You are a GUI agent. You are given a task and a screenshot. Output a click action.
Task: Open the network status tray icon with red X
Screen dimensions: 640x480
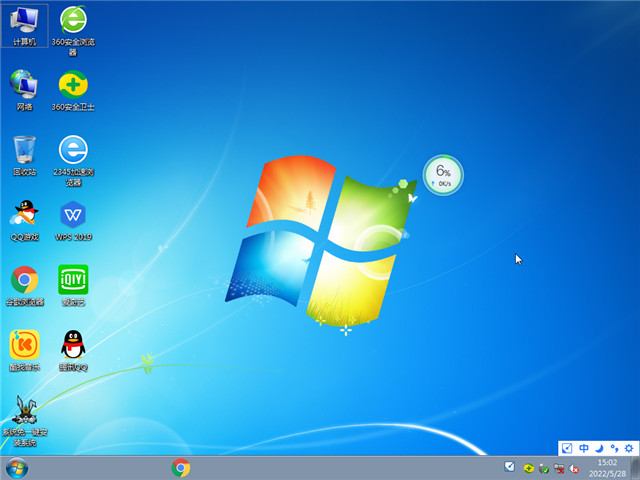(559, 469)
